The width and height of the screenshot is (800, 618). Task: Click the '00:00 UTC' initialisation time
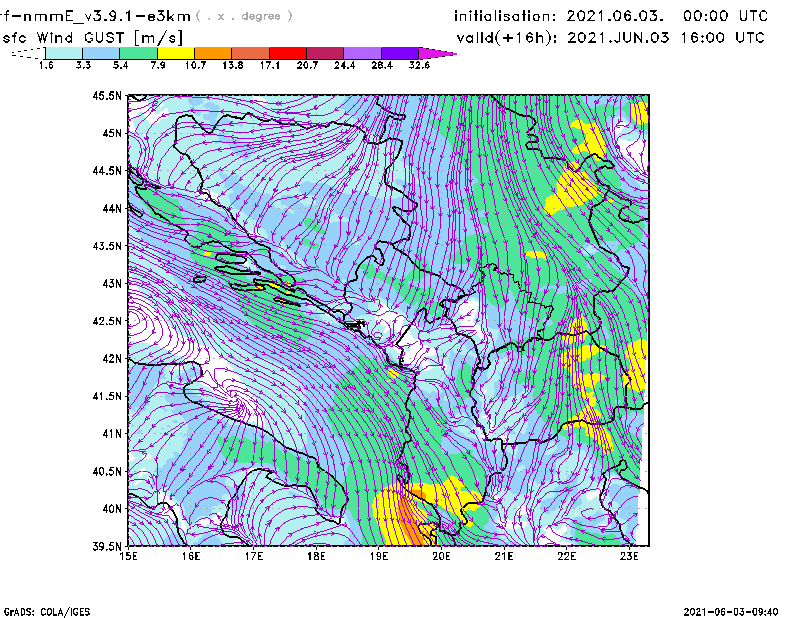[725, 16]
